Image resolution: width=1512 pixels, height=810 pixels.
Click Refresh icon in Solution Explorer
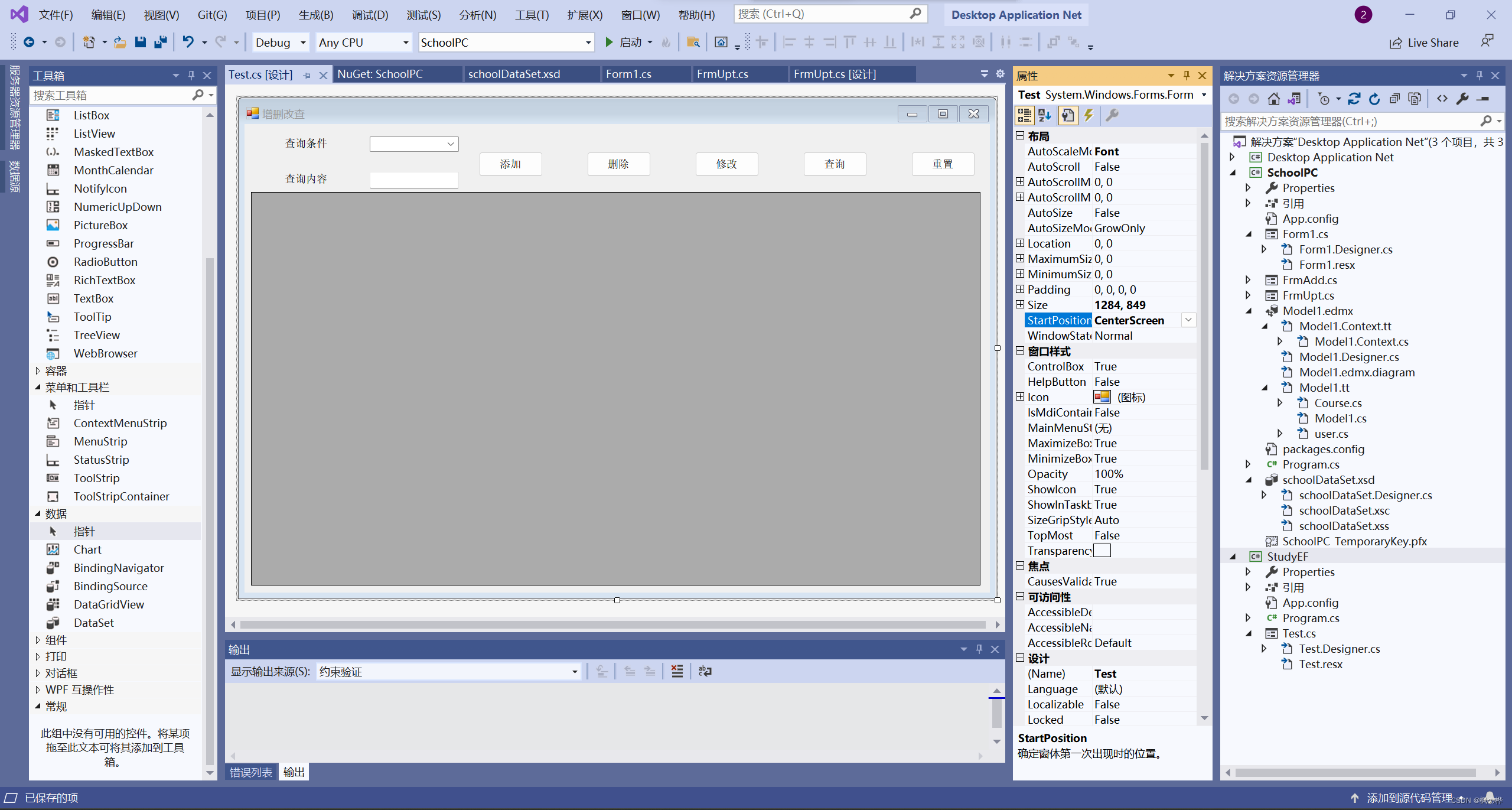tap(1374, 99)
